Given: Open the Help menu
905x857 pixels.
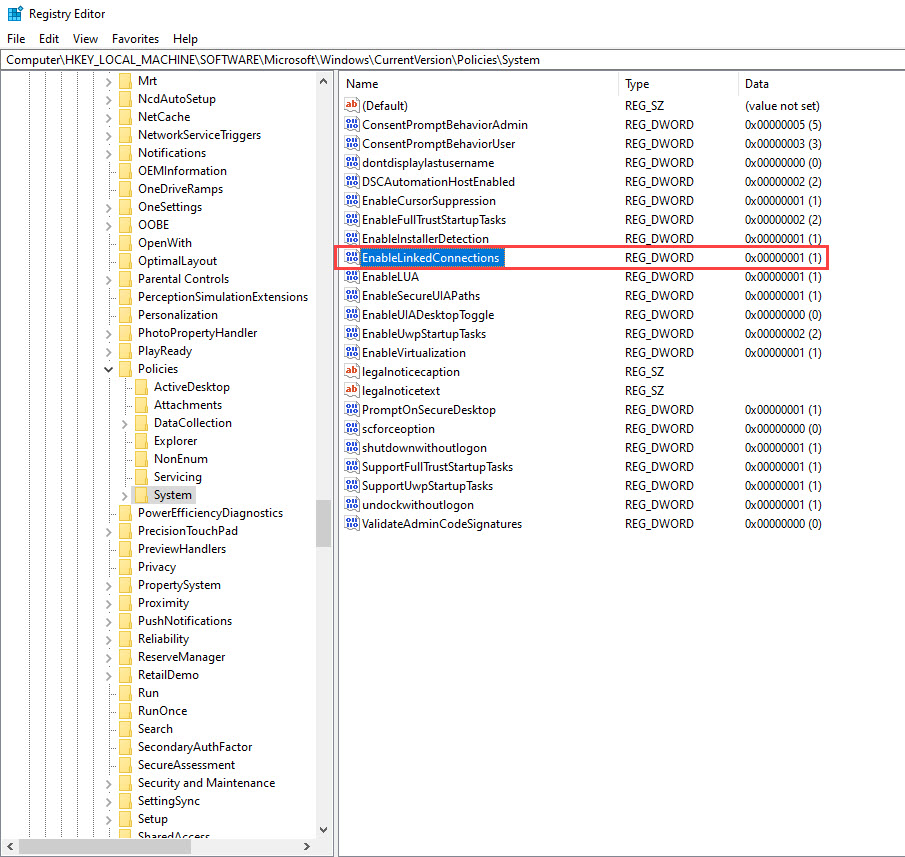Looking at the screenshot, I should 185,39.
